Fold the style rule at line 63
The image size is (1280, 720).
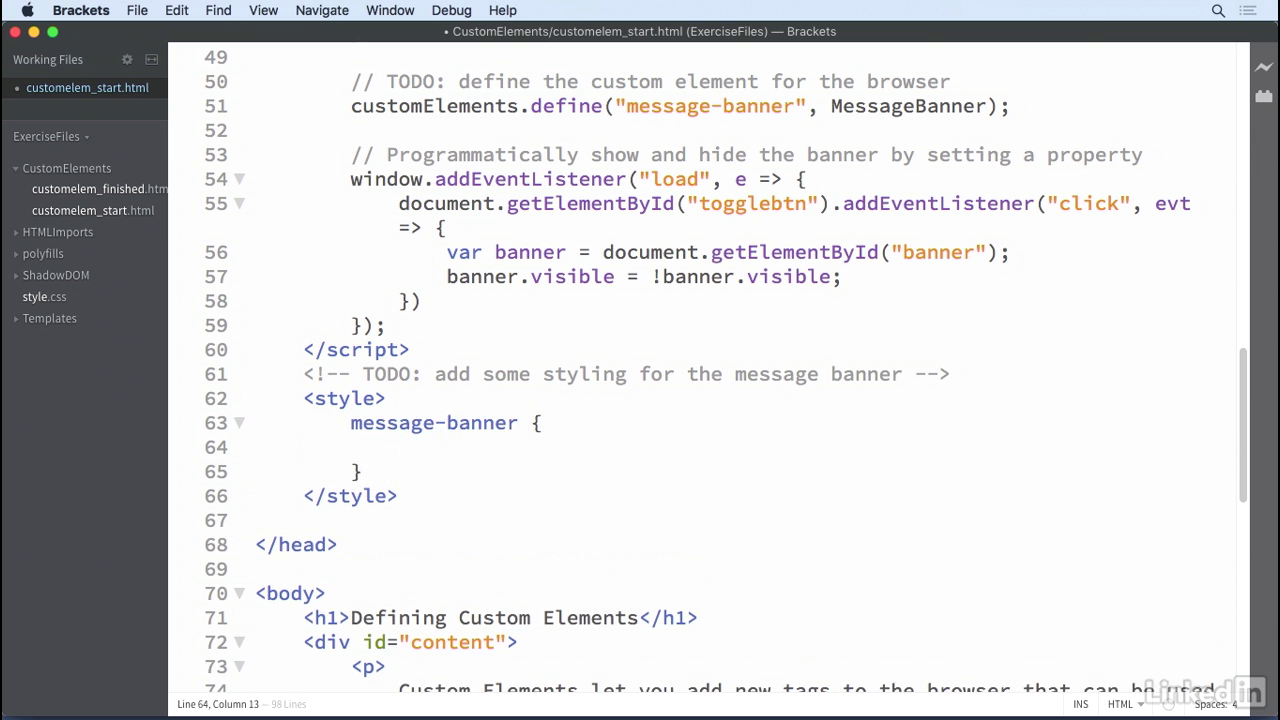pyautogui.click(x=240, y=423)
